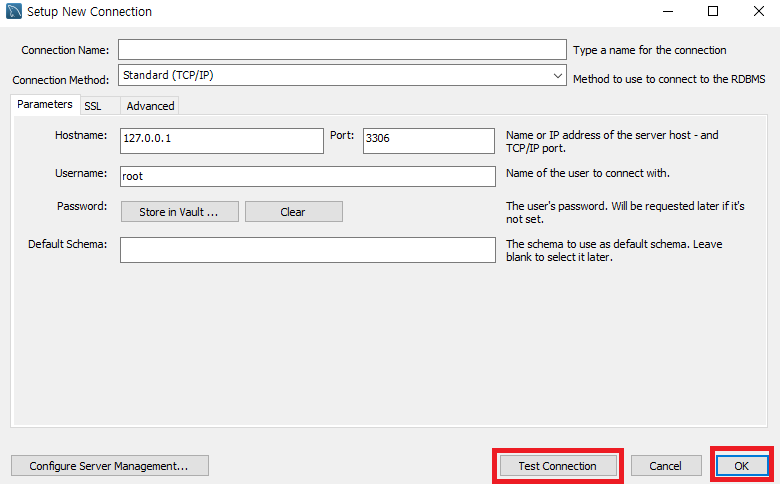Confirm with the OK button
This screenshot has height=484, width=780.
point(742,466)
